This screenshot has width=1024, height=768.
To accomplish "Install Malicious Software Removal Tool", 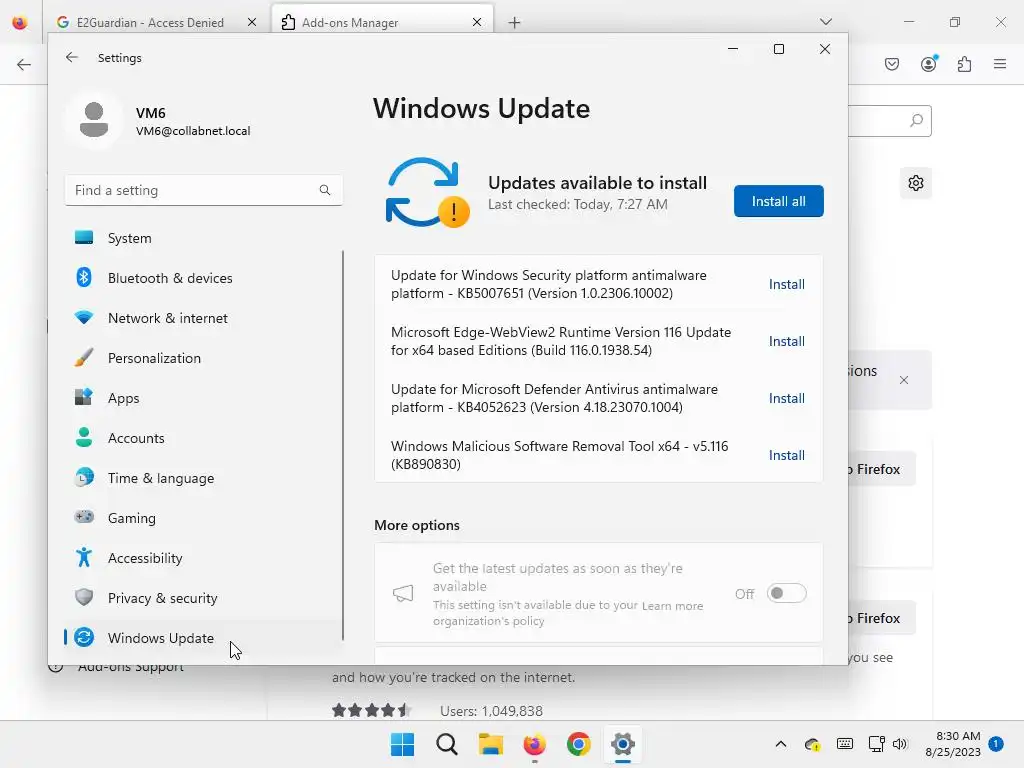I will (786, 455).
